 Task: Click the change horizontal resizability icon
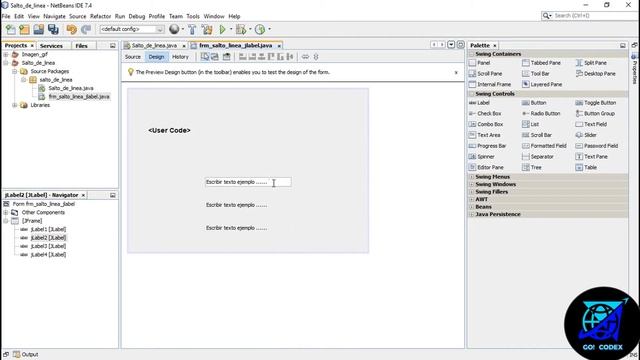click(305, 57)
